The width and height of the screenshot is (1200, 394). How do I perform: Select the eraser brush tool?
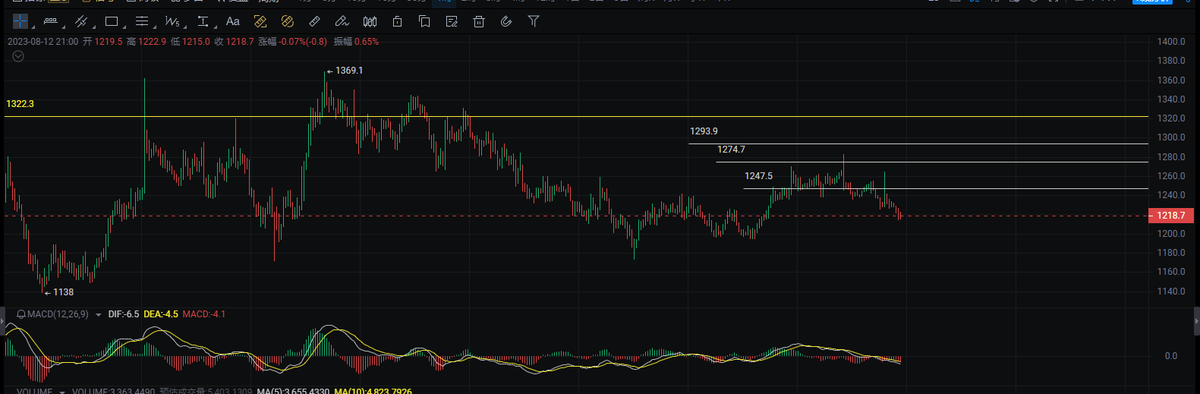click(342, 21)
